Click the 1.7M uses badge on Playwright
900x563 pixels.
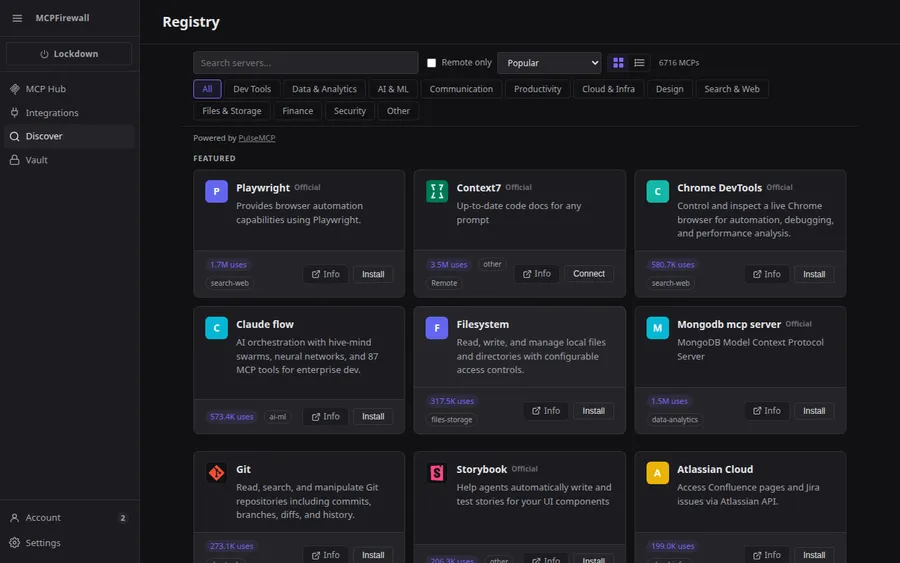228,265
